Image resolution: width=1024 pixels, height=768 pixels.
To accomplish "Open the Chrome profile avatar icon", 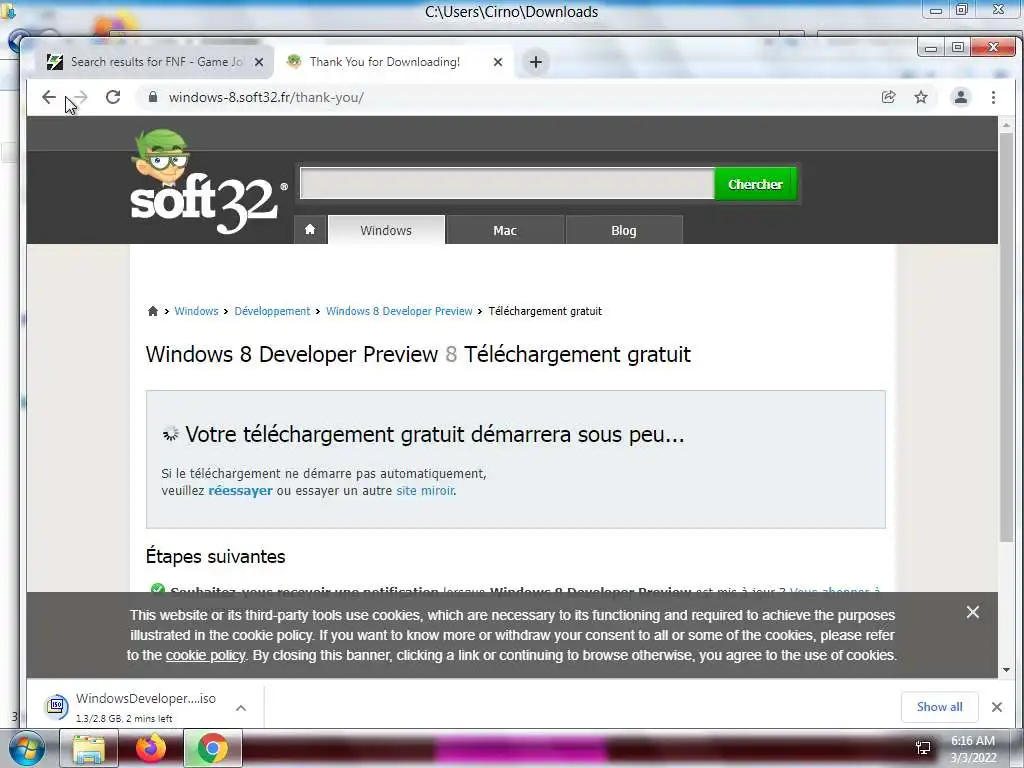I will click(x=961, y=97).
